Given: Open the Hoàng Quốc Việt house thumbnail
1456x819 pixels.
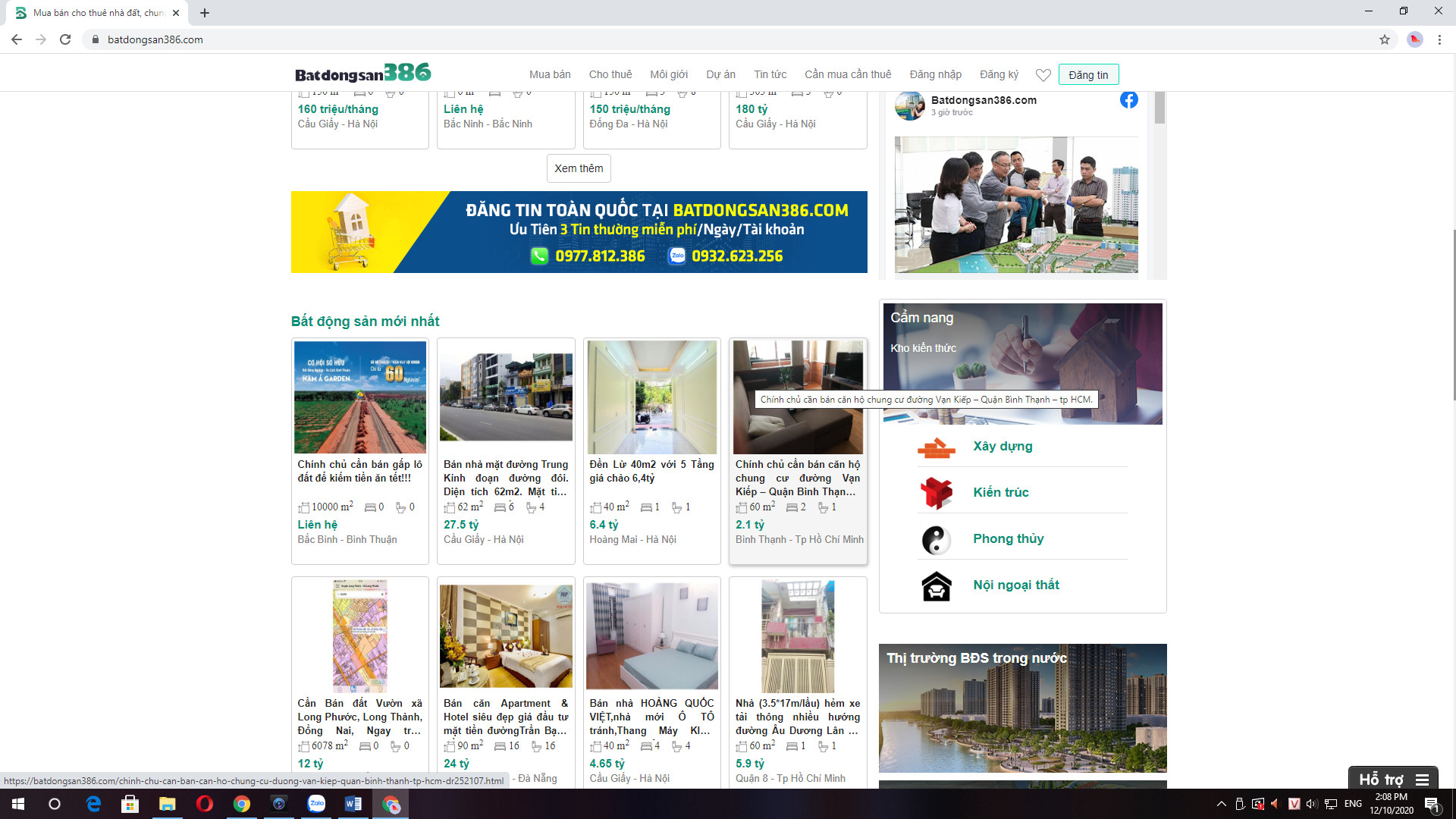Looking at the screenshot, I should (652, 636).
